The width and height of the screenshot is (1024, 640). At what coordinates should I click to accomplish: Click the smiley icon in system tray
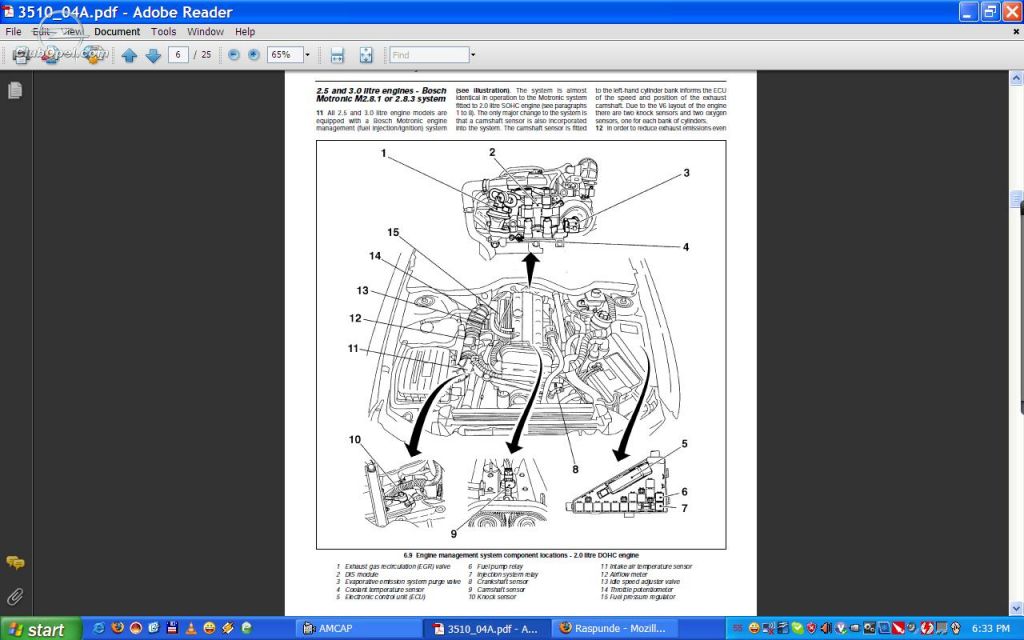click(x=754, y=628)
